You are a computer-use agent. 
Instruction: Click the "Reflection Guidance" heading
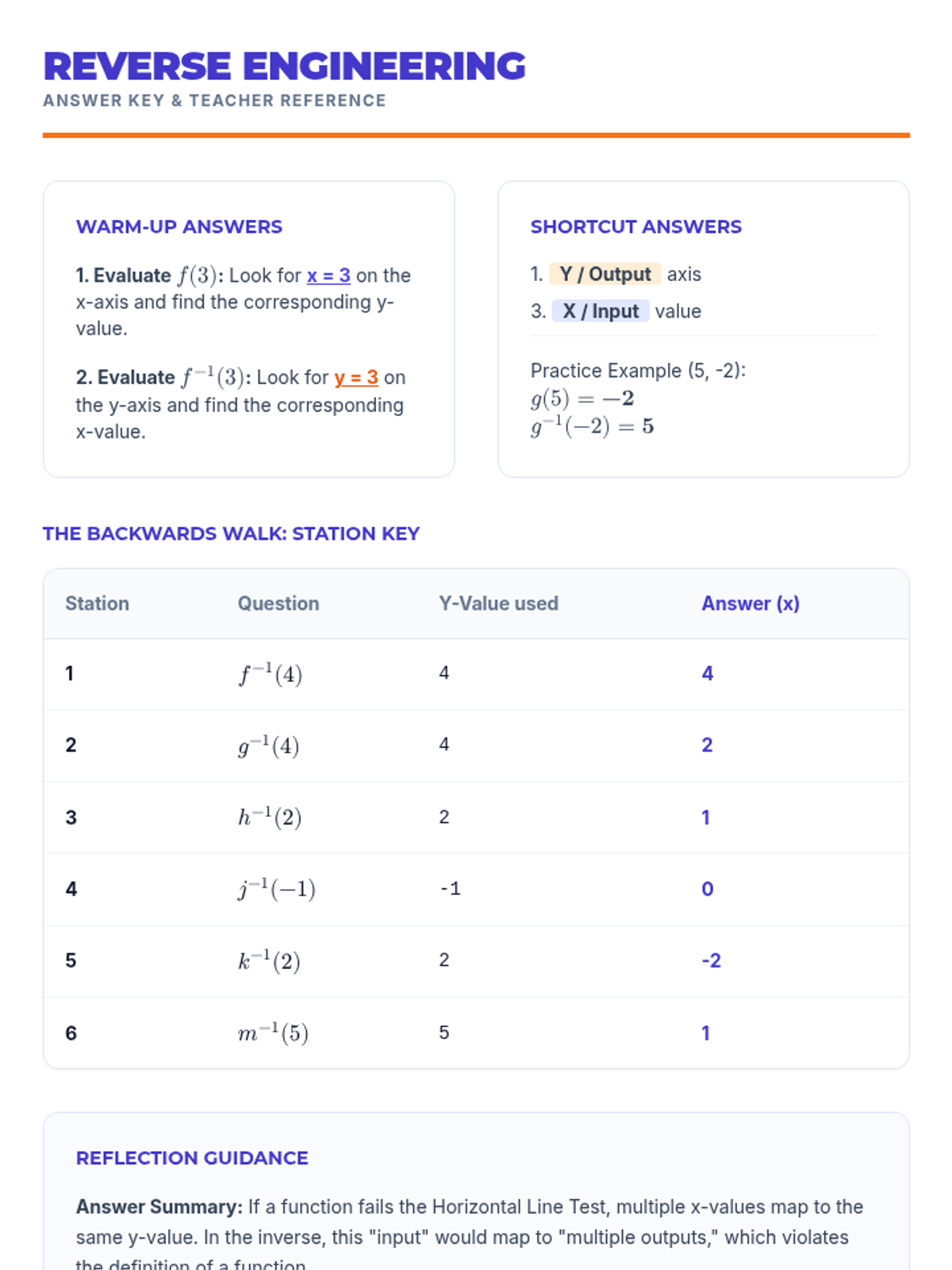coord(192,1158)
